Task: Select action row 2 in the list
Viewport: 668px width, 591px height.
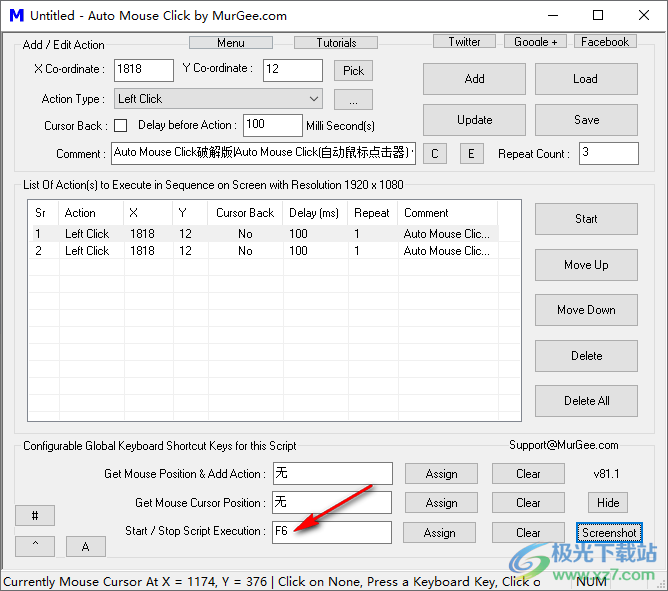Action: 263,251
